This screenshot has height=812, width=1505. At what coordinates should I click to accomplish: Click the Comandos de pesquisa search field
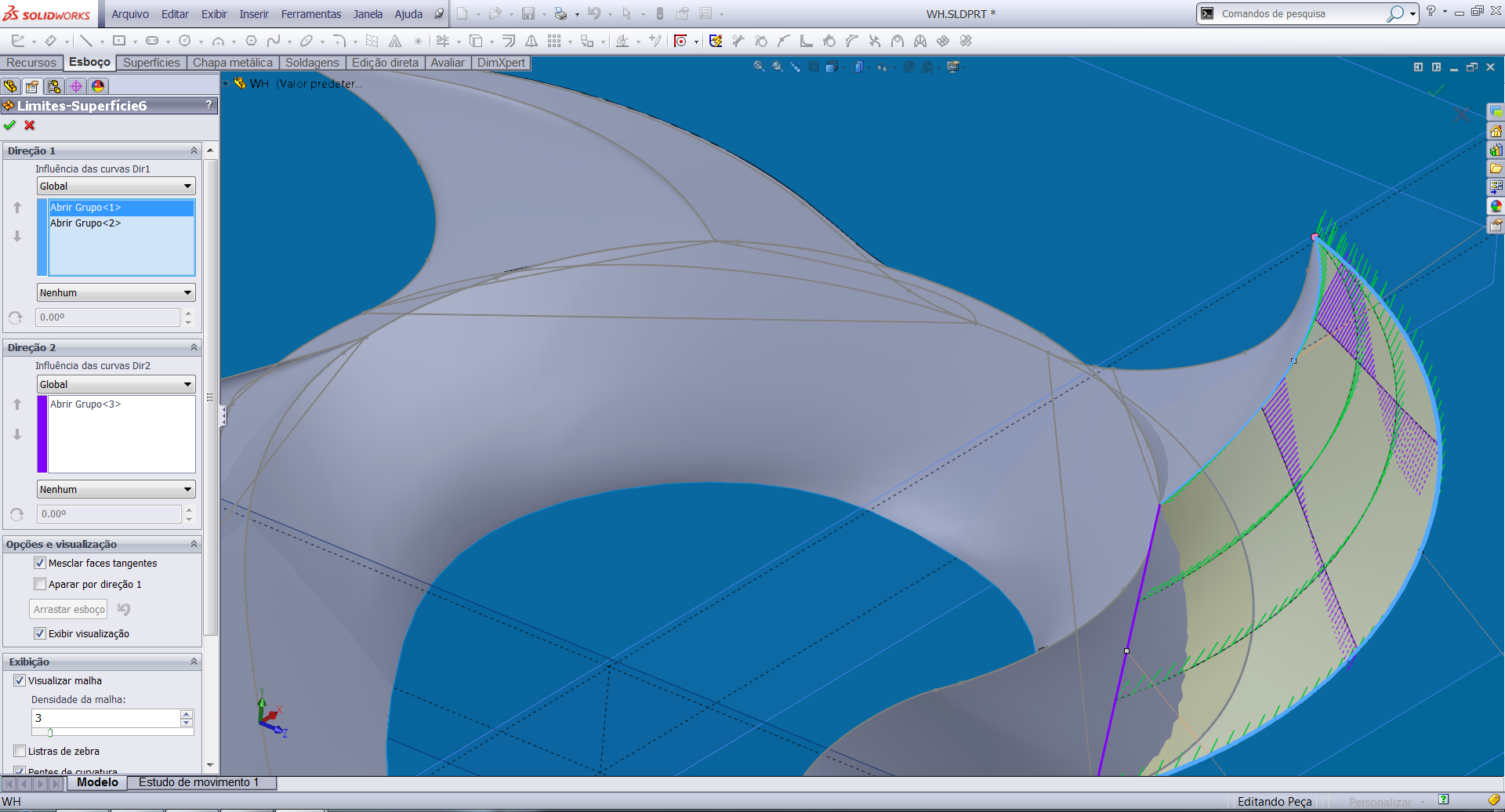coord(1301,14)
